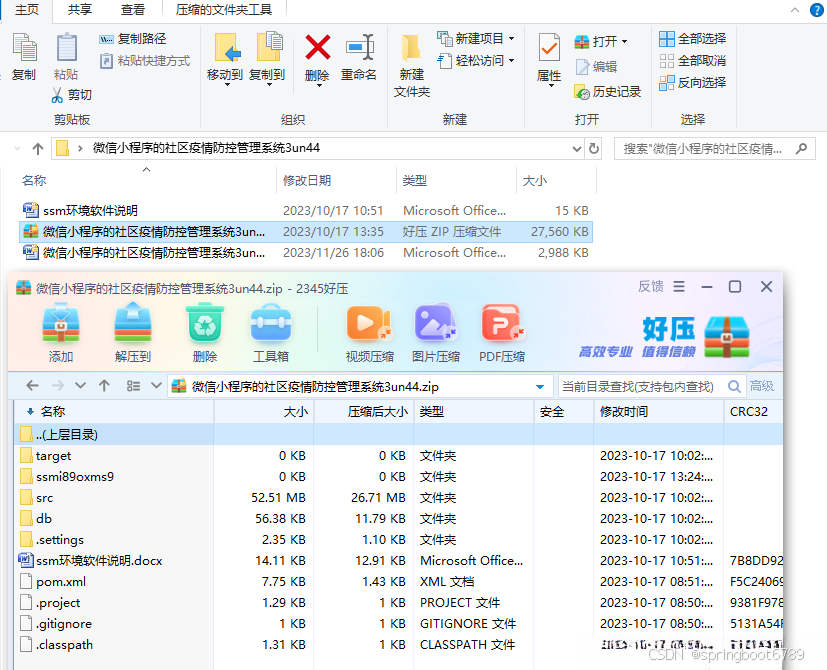
Task: Select the .gitignore file row
Action: coord(398,624)
